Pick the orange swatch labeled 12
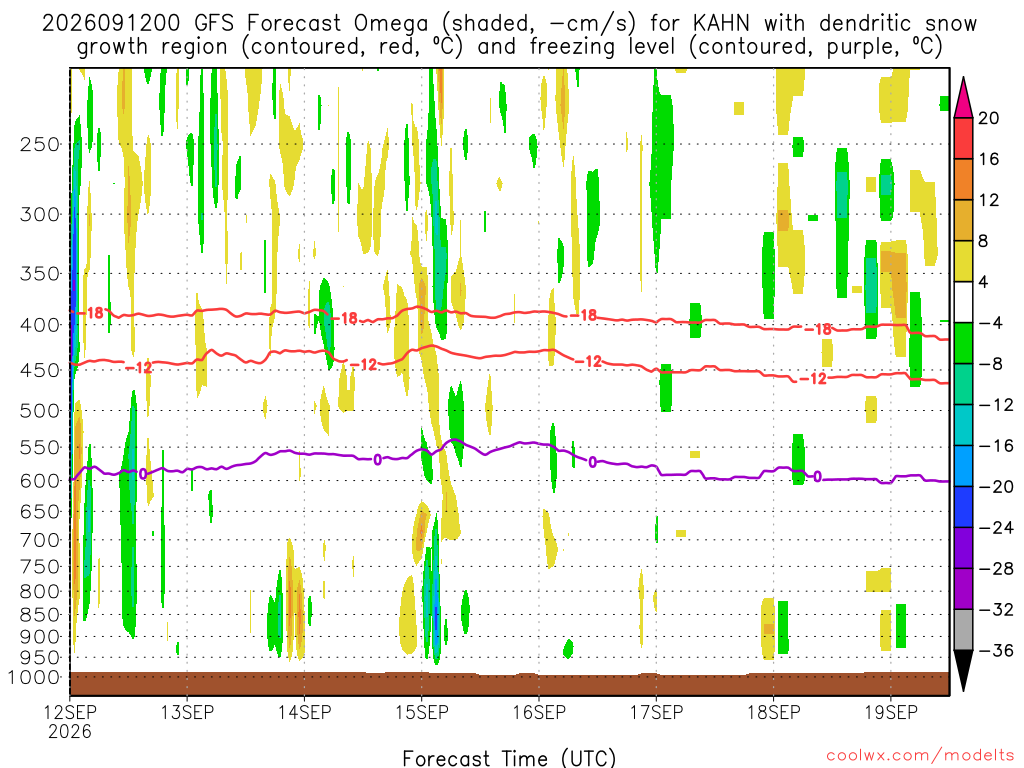Image resolution: width=1024 pixels, height=768 pixels. (x=963, y=180)
